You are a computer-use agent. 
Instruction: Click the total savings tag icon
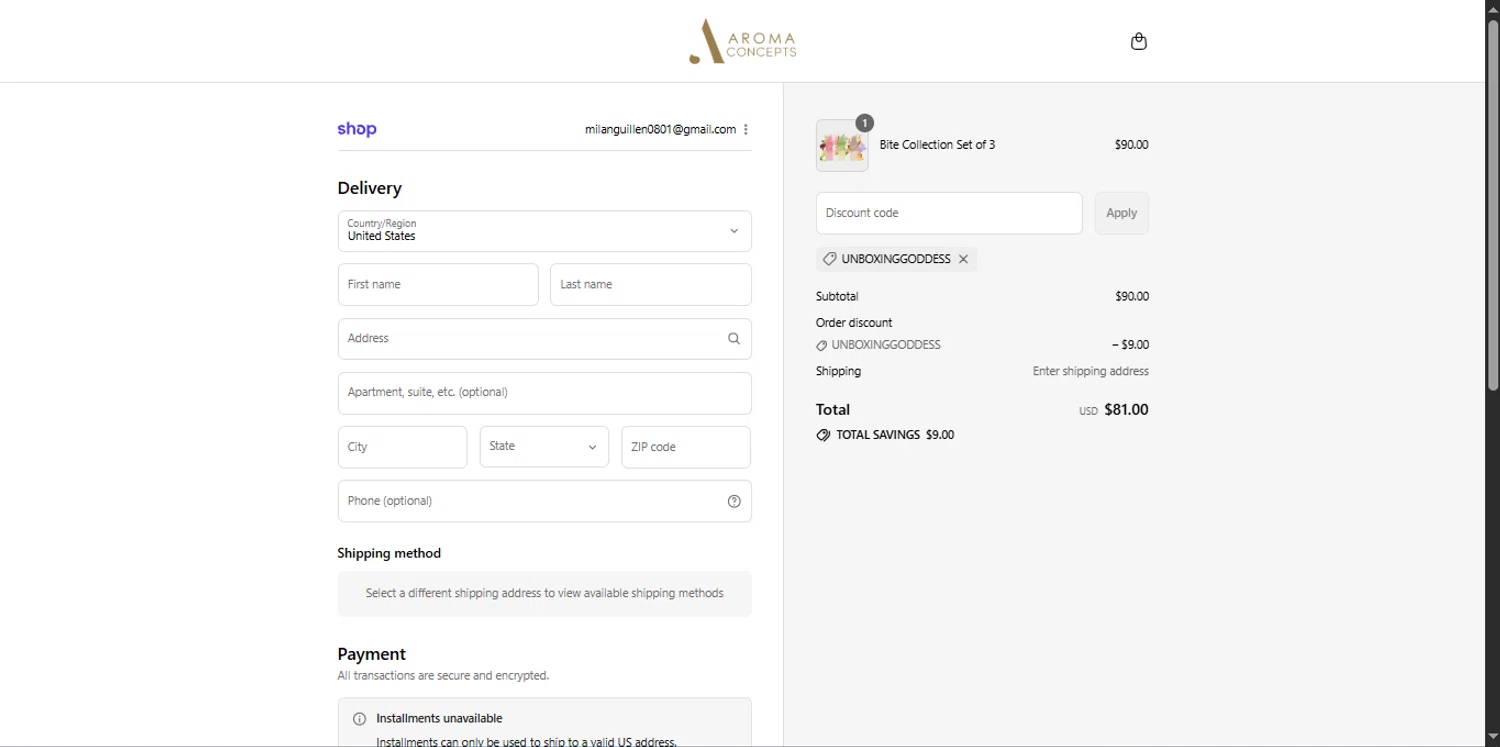(823, 435)
